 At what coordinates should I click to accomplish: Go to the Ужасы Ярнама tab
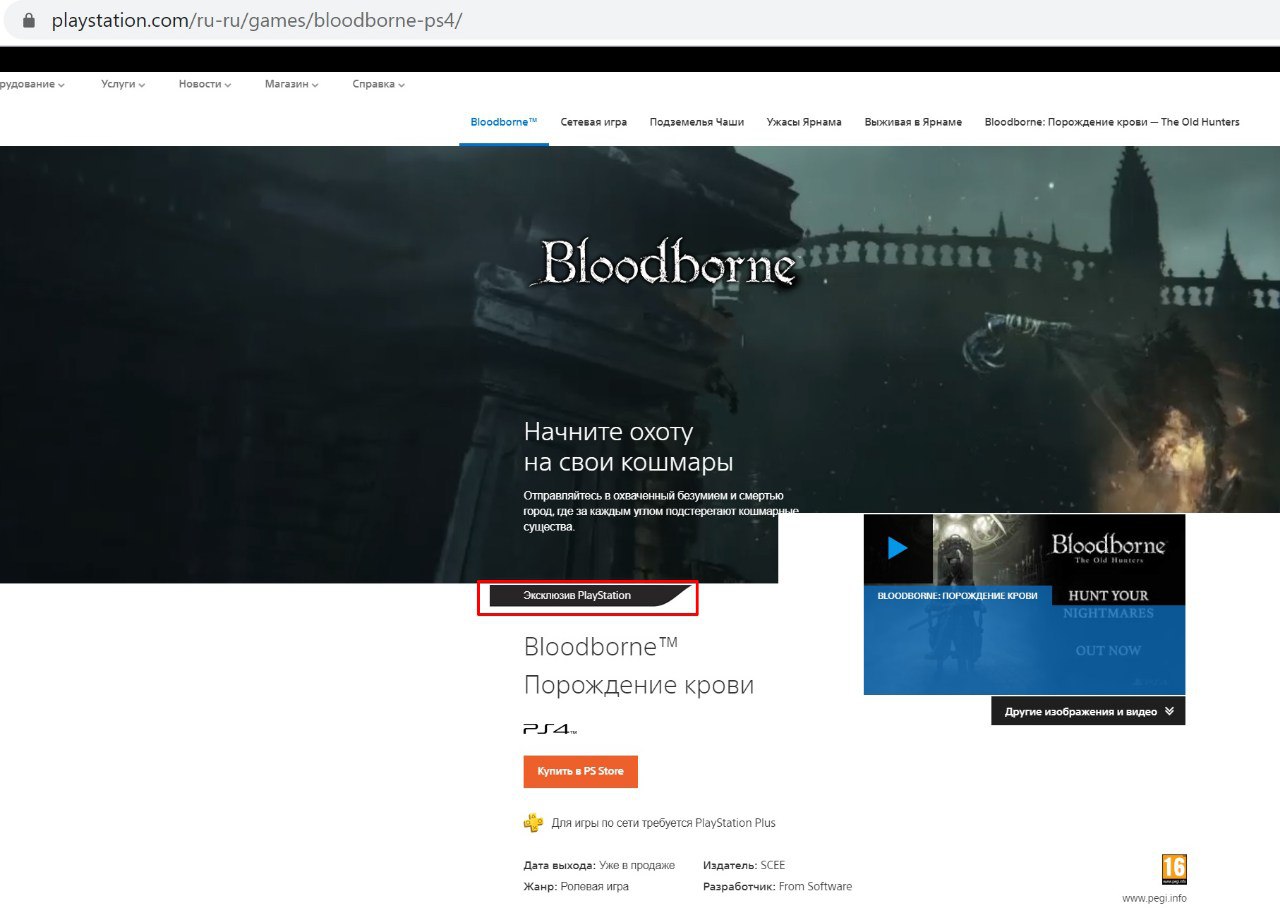click(x=804, y=122)
